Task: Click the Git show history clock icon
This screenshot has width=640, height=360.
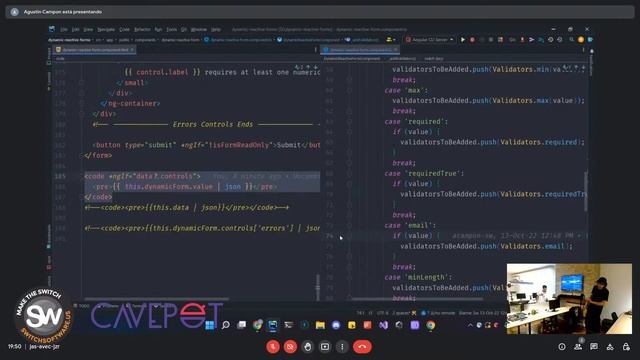Action: pyautogui.click(x=551, y=40)
